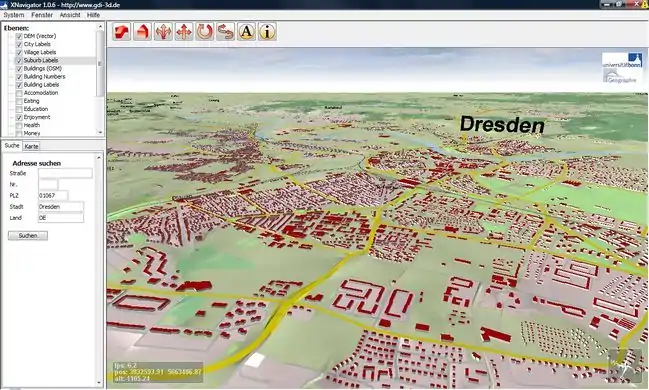Viewport: 649px width, 390px height.
Task: Toggle the Building Numbers layer checkbox
Action: click(x=19, y=77)
